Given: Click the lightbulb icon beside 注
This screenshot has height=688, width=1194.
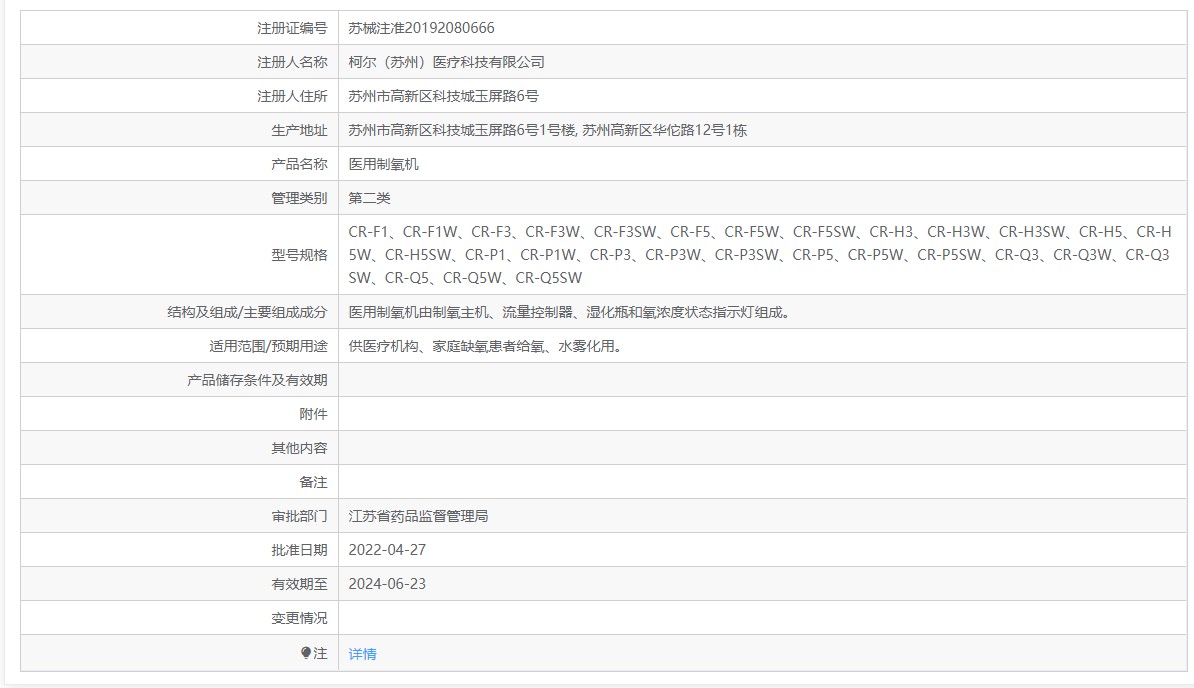Looking at the screenshot, I should tap(306, 653).
